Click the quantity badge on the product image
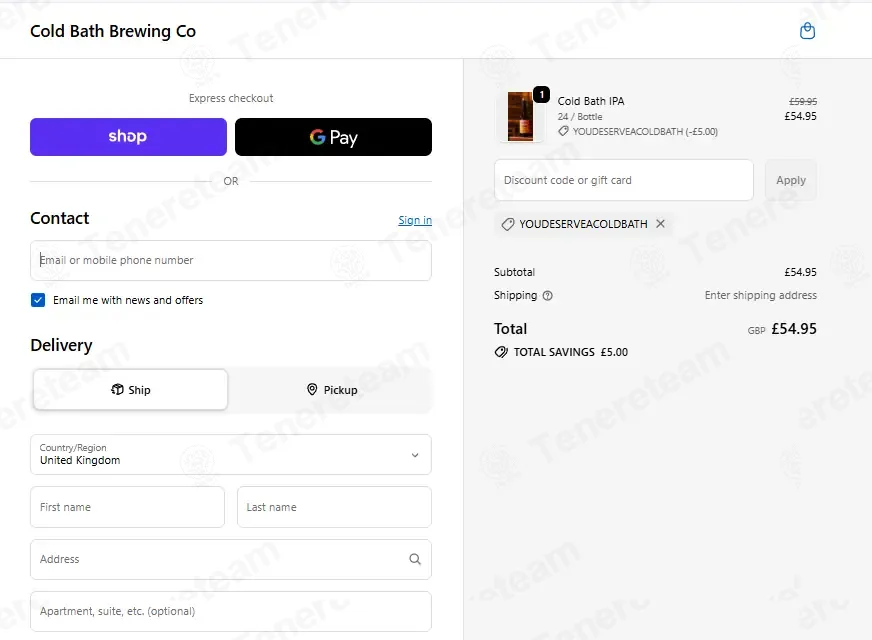Screen dimensions: 872x640 click(542, 95)
